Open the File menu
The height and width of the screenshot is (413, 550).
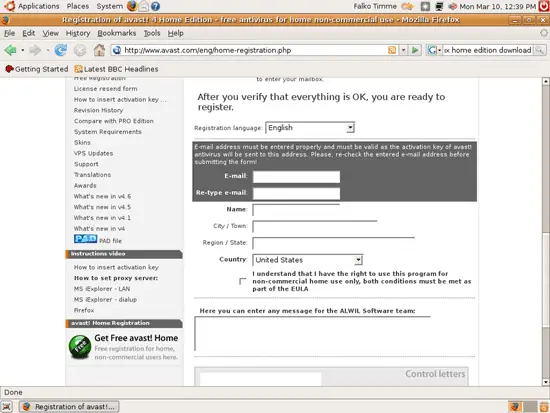coord(9,33)
